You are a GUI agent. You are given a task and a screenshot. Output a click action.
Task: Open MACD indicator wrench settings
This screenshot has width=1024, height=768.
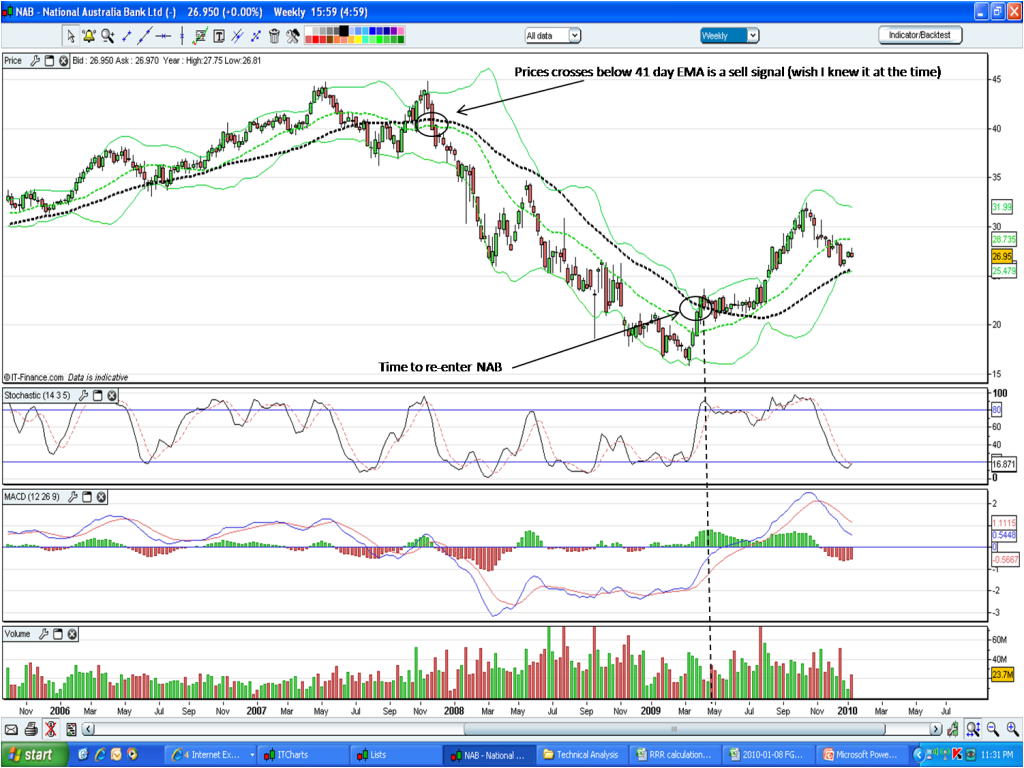pyautogui.click(x=72, y=498)
